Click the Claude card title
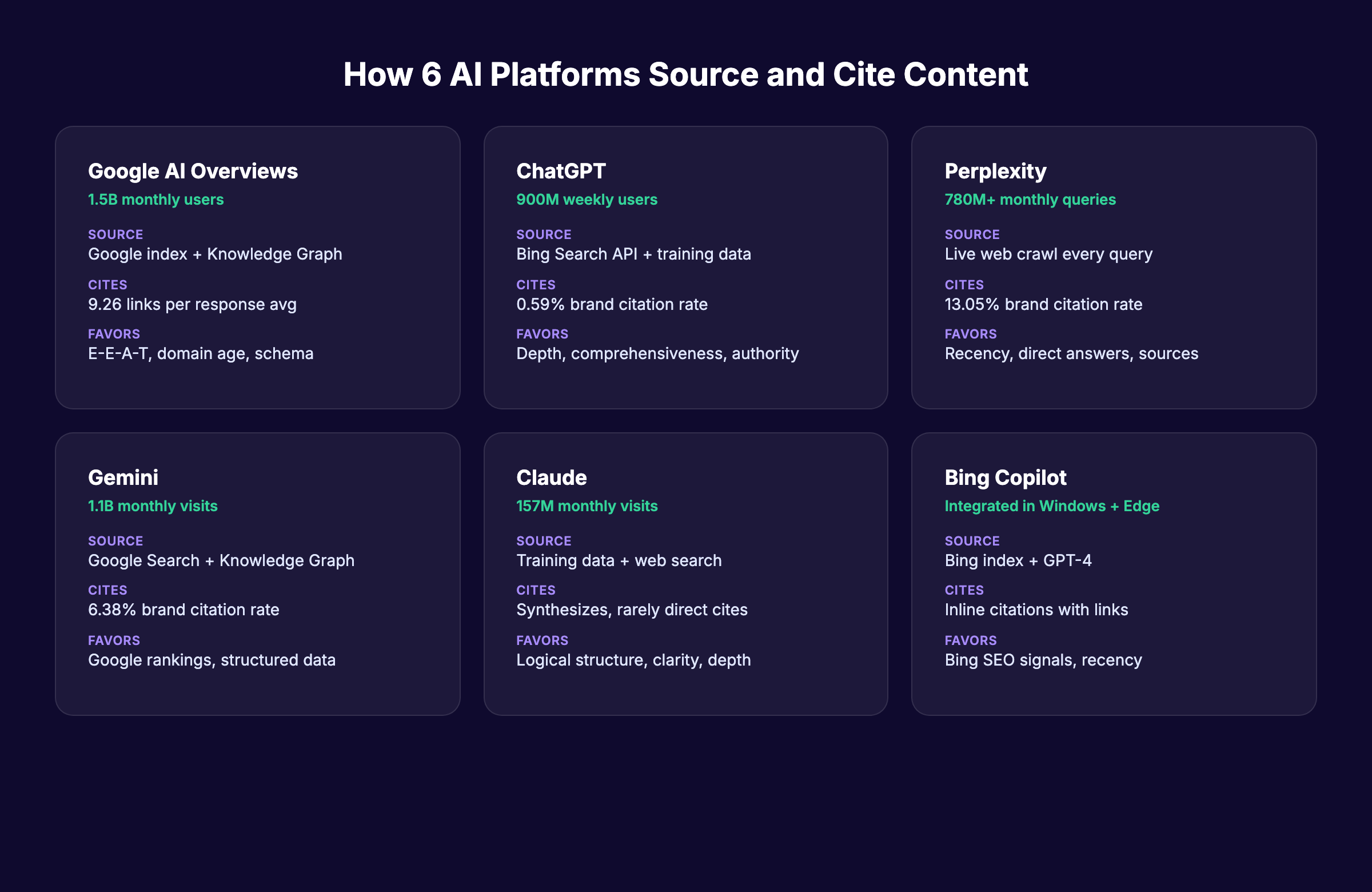 tap(551, 477)
